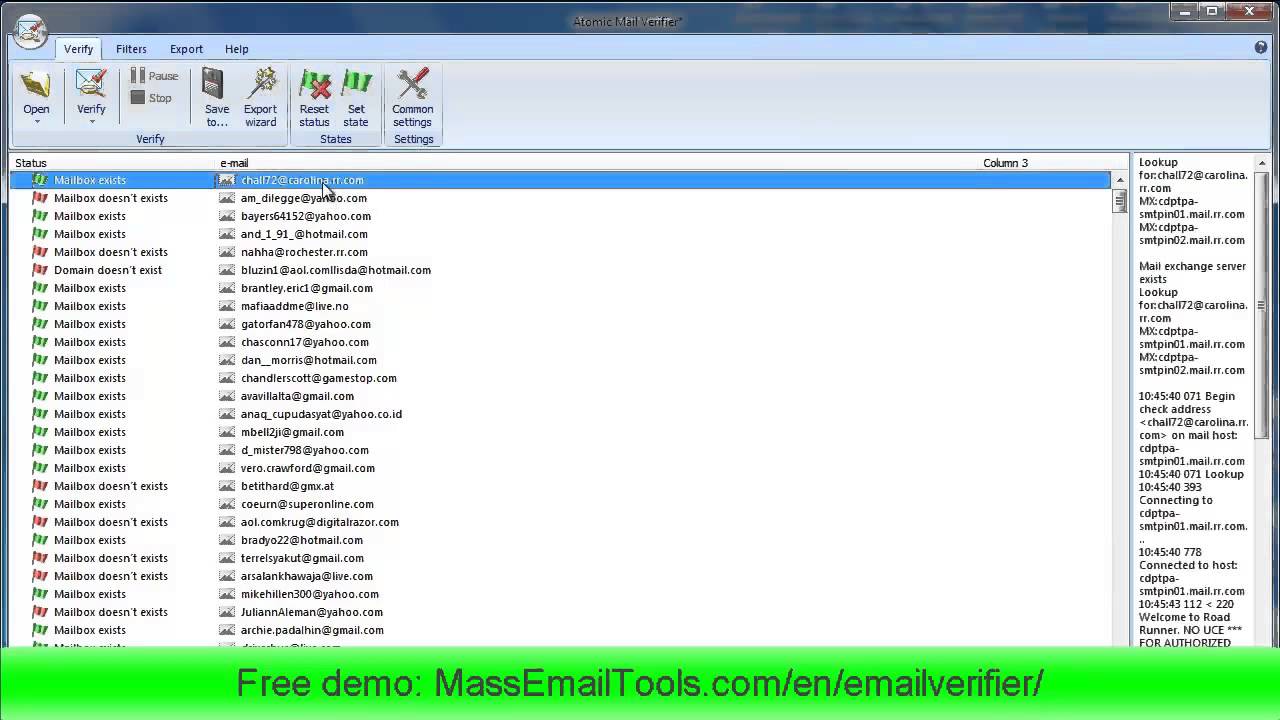This screenshot has width=1280, height=720.
Task: Select coeurn@superonline.com email entry
Action: click(307, 504)
